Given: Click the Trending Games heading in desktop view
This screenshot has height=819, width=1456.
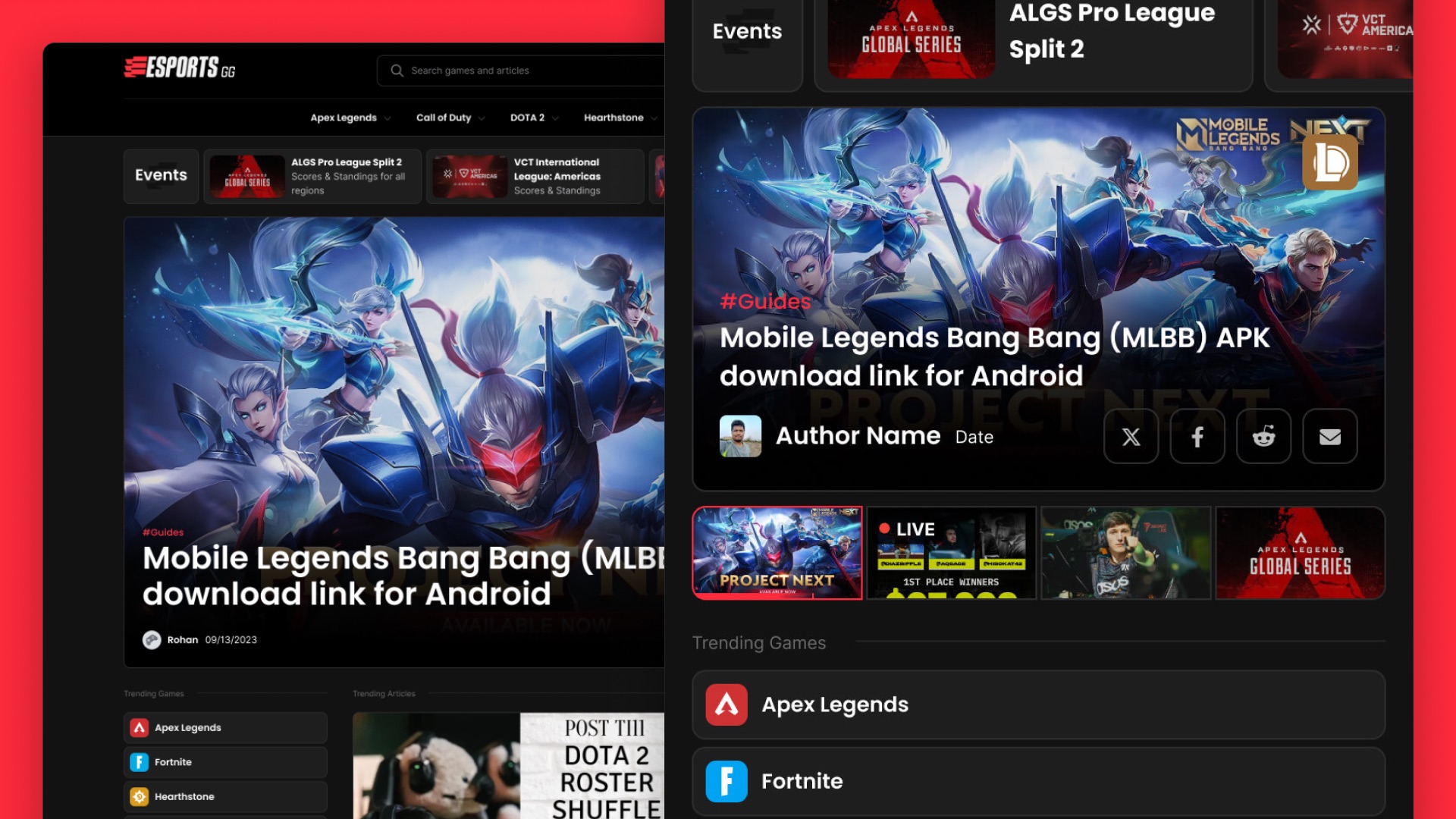Looking at the screenshot, I should (154, 694).
